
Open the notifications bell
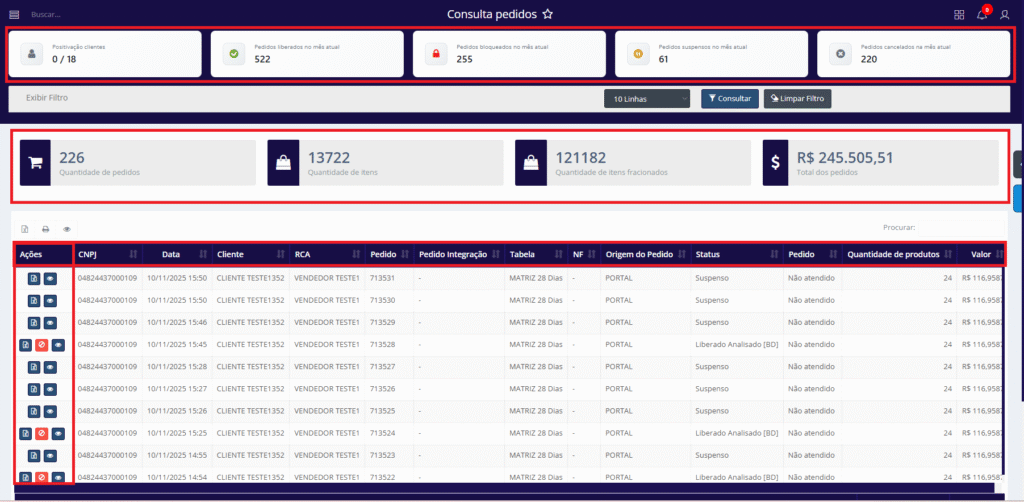click(x=982, y=15)
